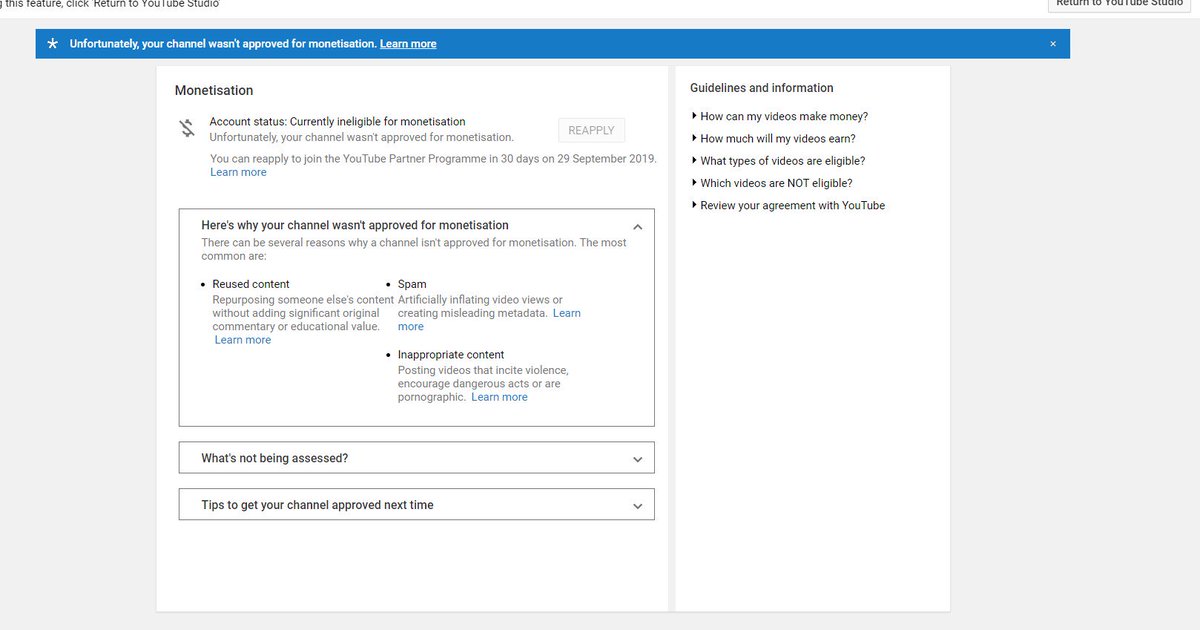Screen dimensions: 1200x630
Task: Click the Account status ineligible text
Action: click(x=337, y=122)
